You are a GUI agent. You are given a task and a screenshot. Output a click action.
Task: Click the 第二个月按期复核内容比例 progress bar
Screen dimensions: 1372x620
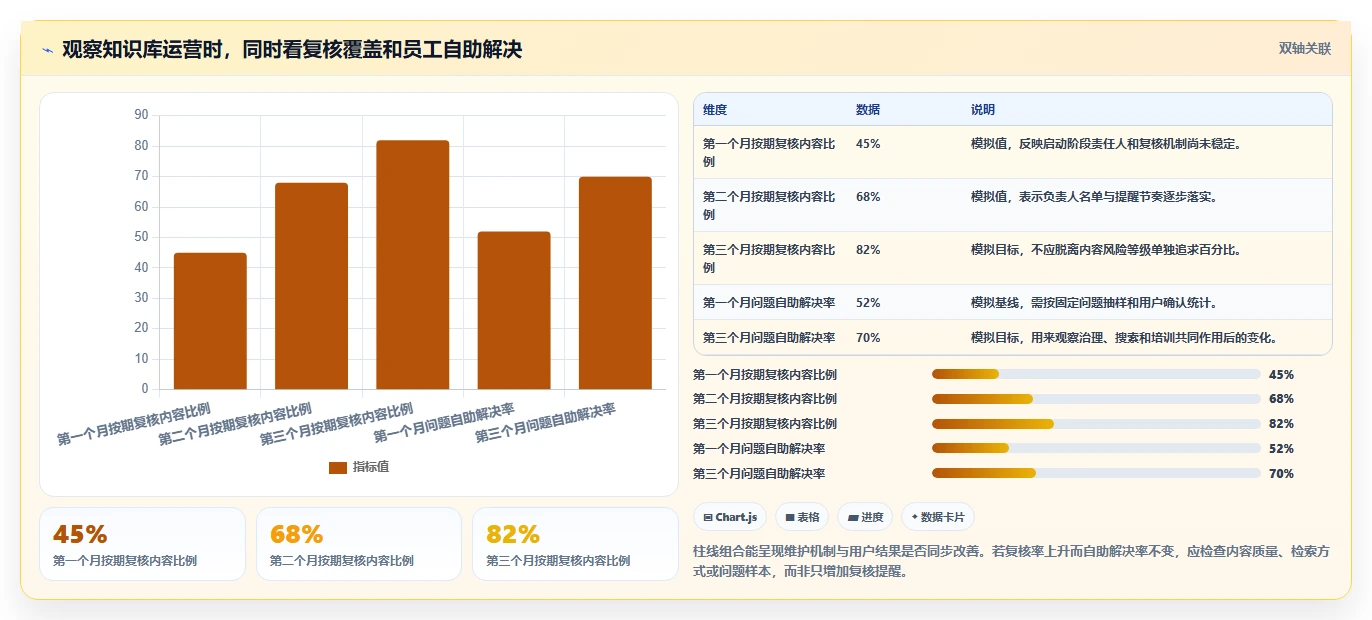click(x=1096, y=399)
